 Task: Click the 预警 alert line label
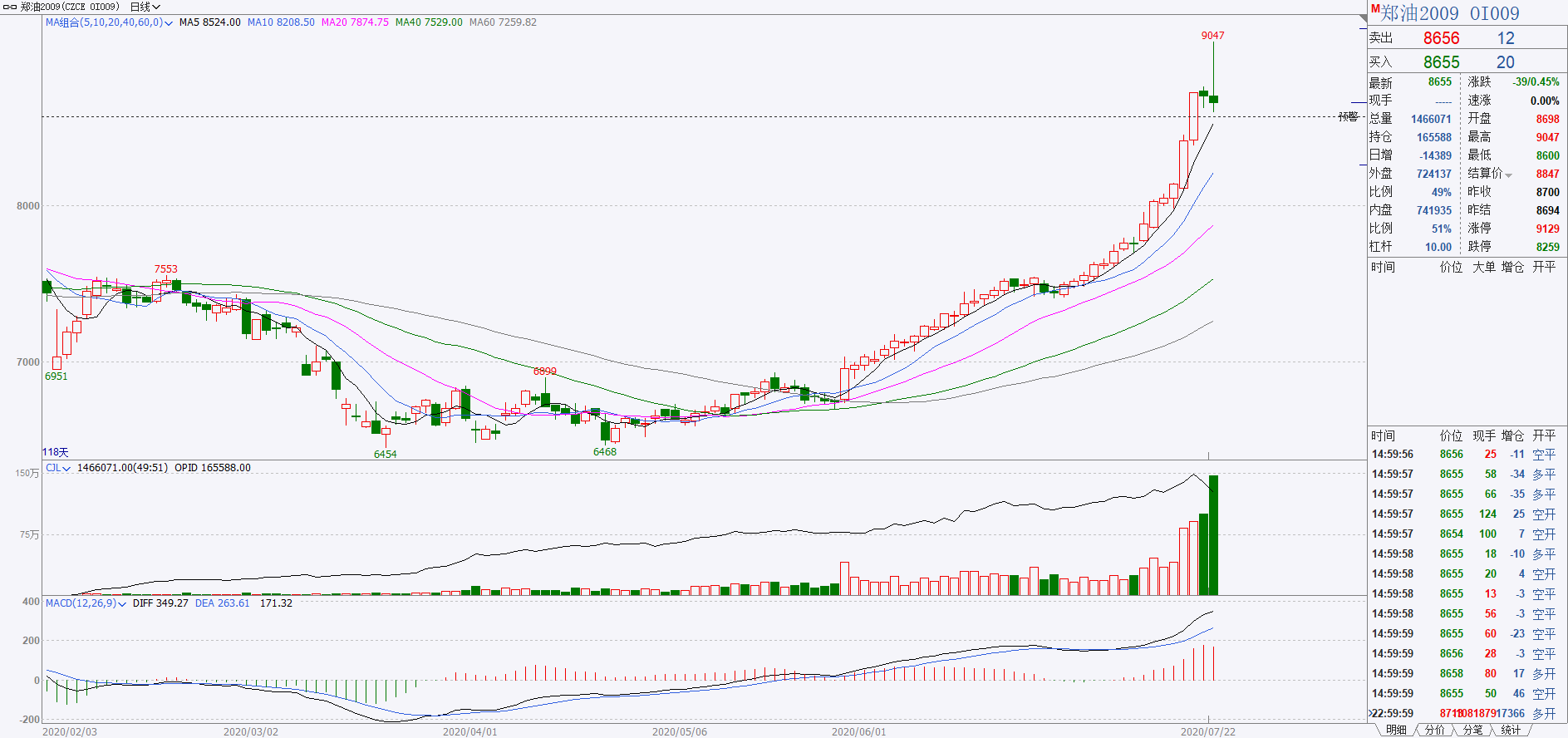pos(1348,116)
